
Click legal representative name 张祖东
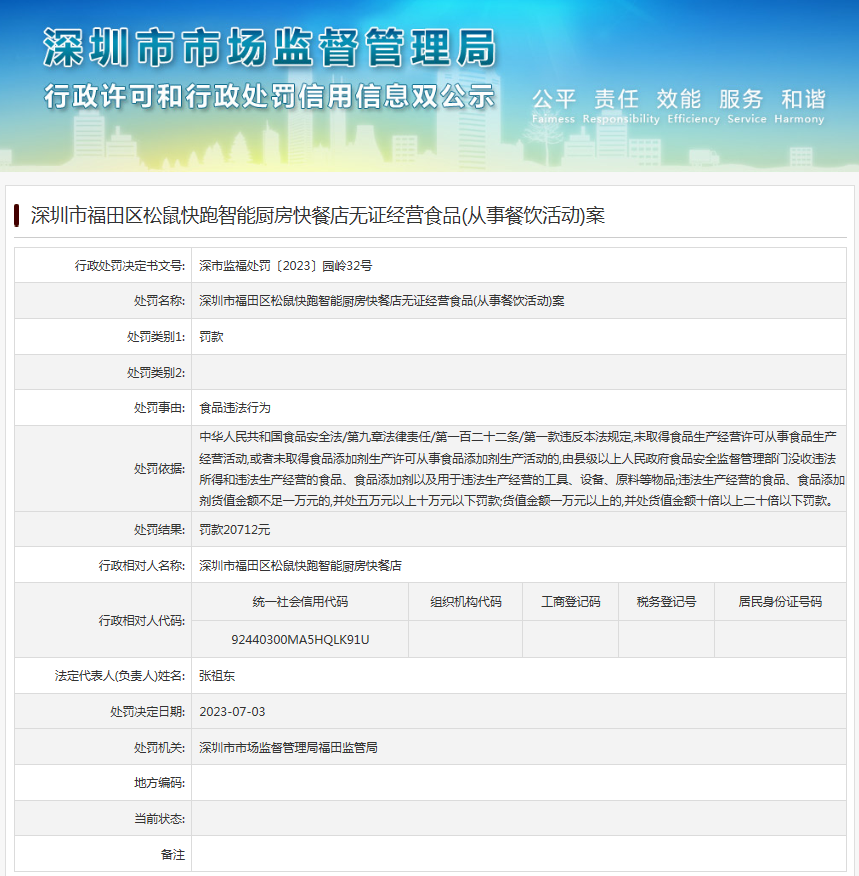click(217, 676)
